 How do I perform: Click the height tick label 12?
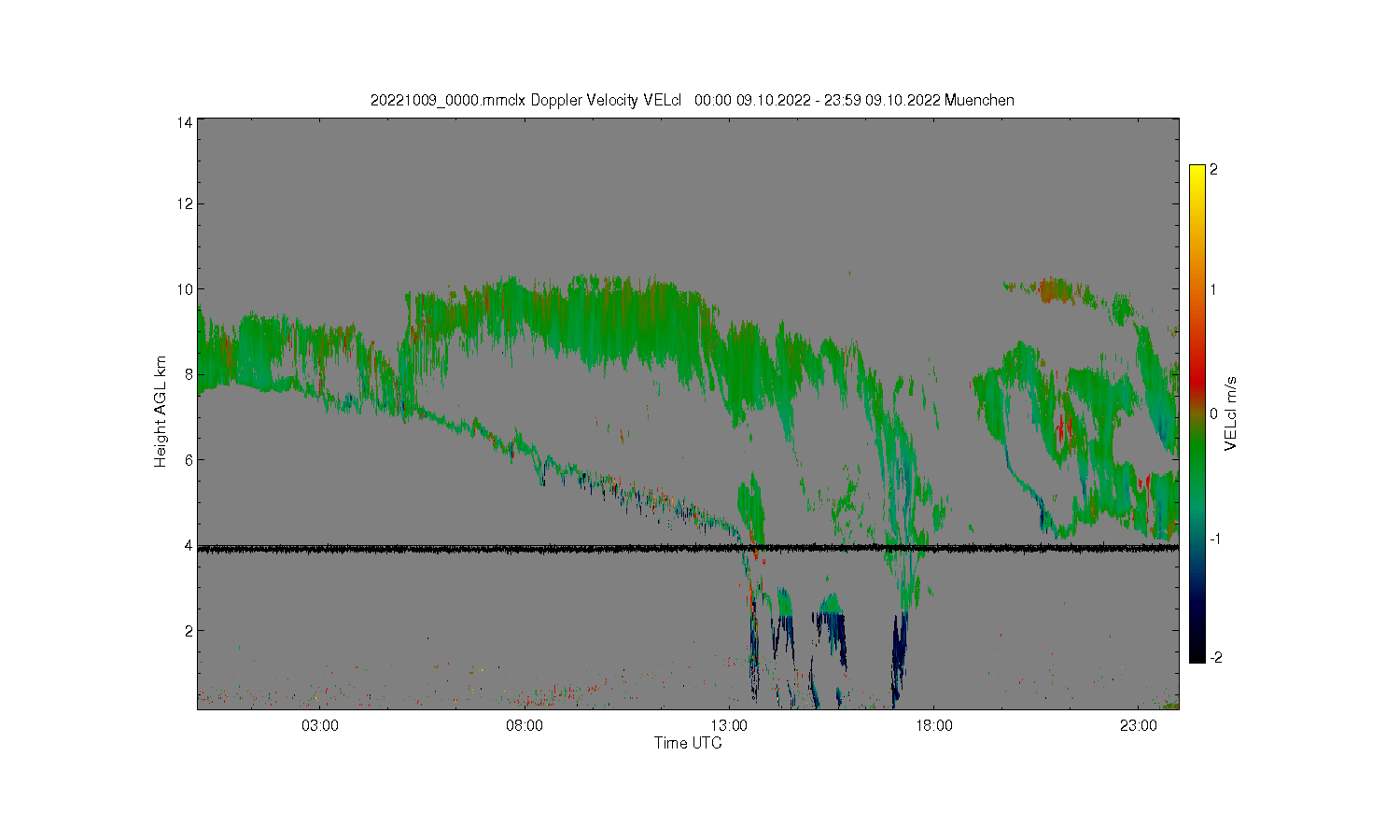click(x=186, y=203)
